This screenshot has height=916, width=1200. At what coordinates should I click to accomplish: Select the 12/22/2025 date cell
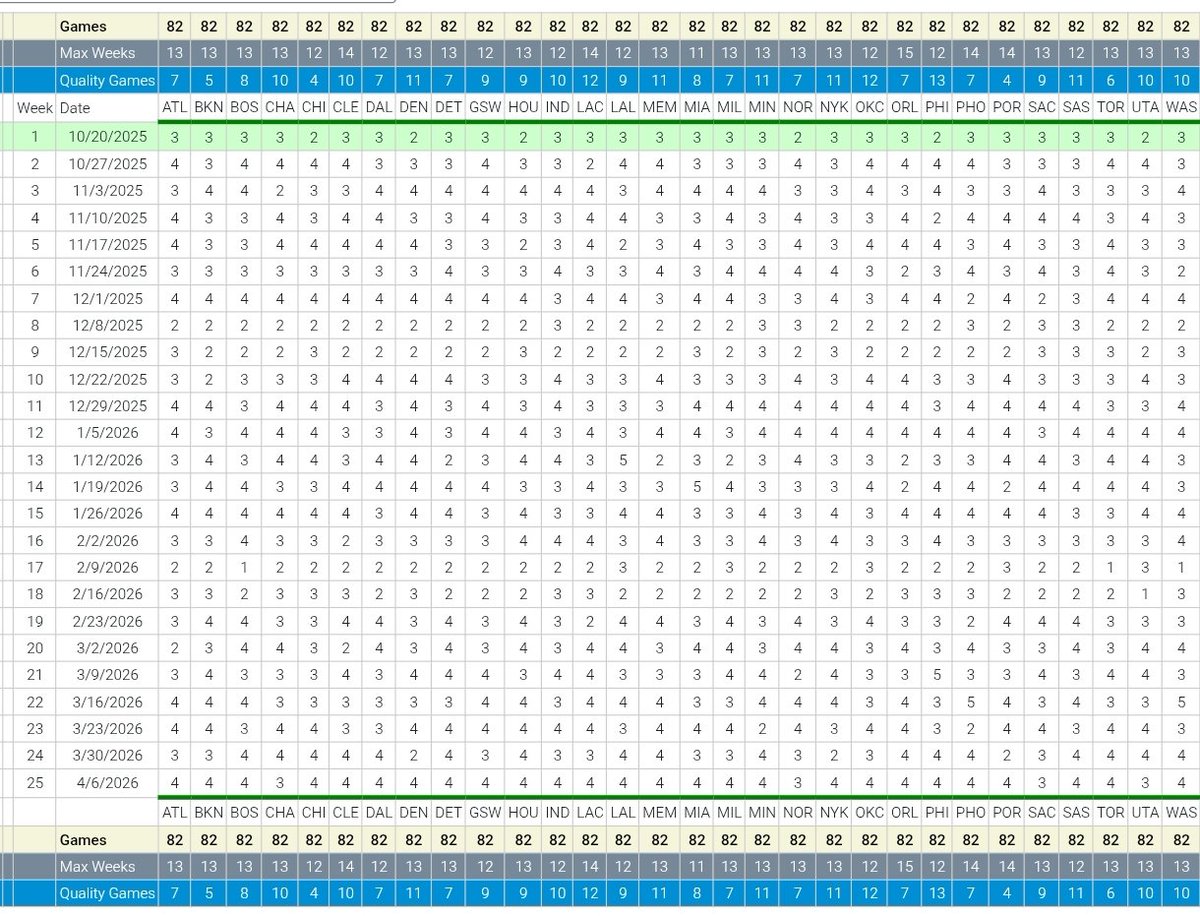tap(107, 379)
